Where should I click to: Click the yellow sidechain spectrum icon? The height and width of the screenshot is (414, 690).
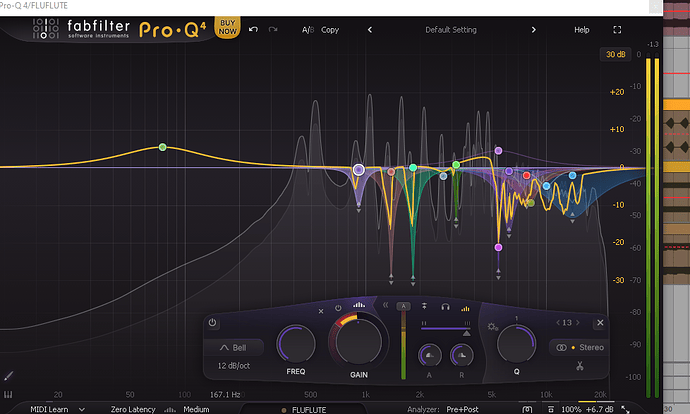pos(465,308)
